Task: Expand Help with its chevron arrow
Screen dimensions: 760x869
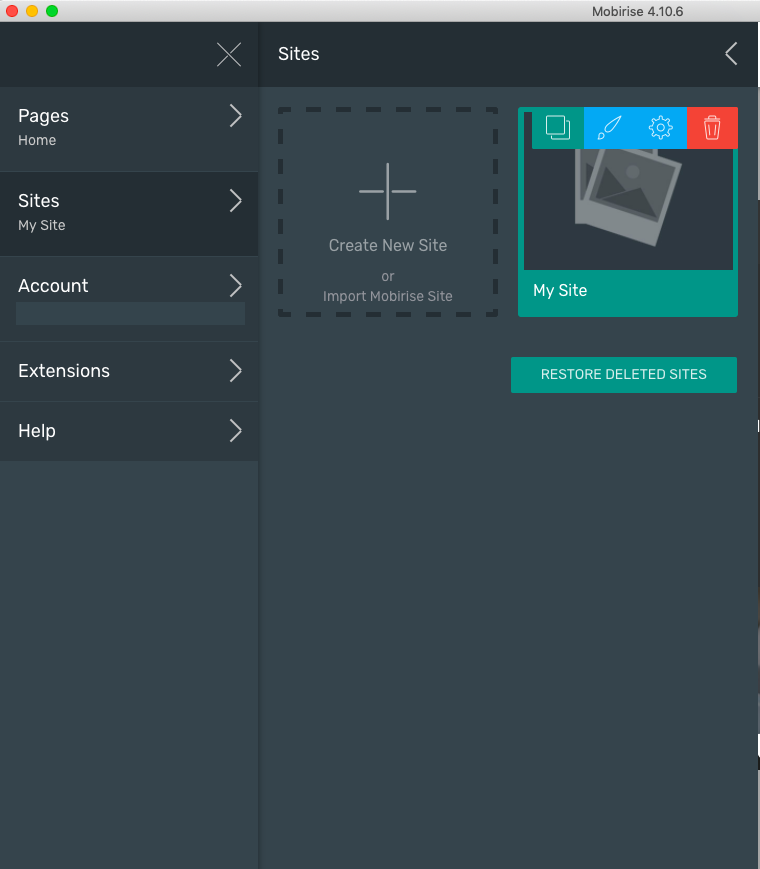Action: (236, 431)
